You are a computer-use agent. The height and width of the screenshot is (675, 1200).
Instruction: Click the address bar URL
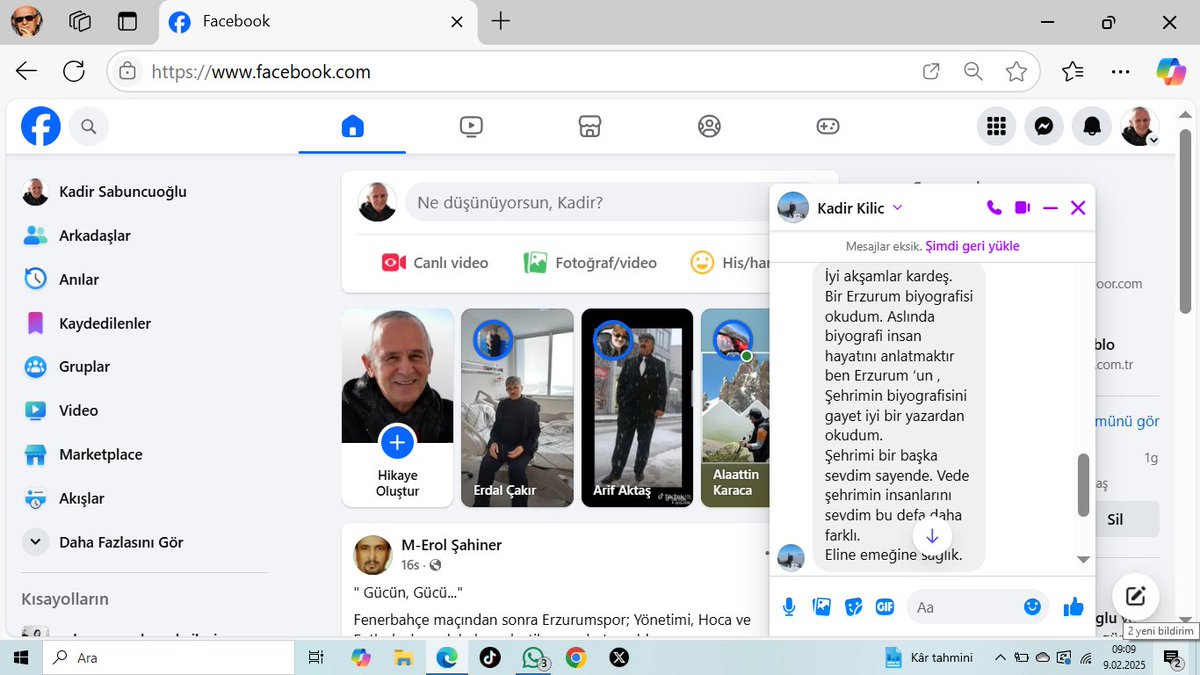coord(261,72)
